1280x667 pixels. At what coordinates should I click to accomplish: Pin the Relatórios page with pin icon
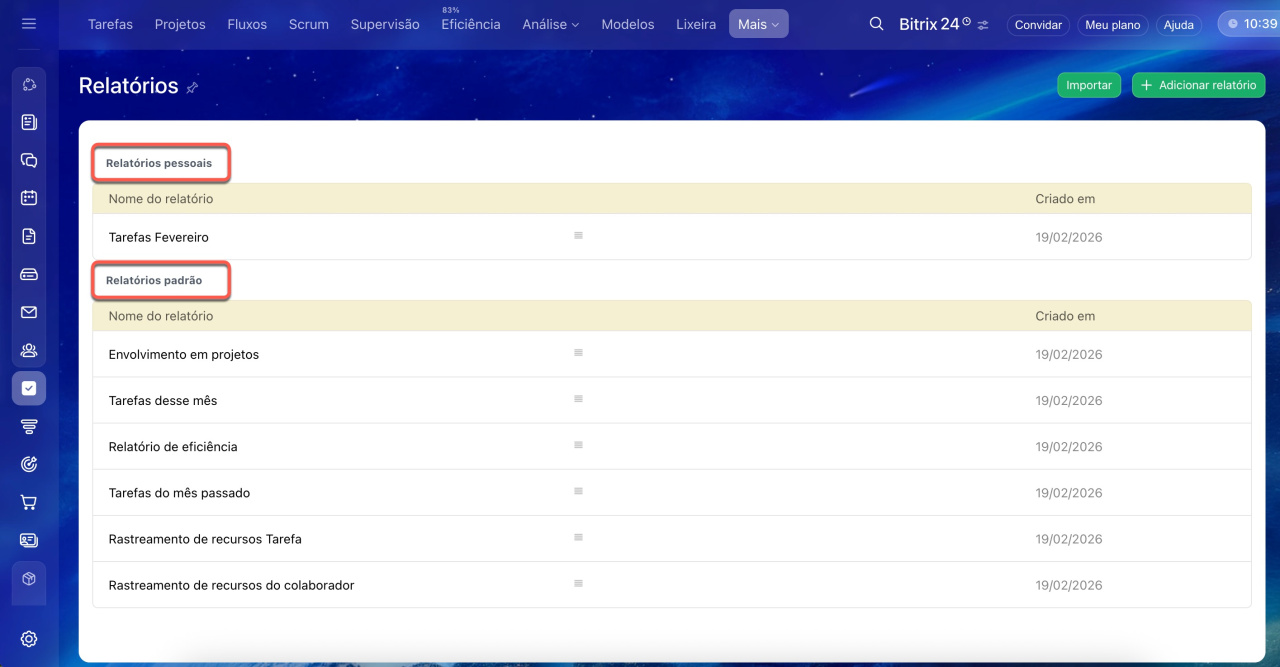point(192,88)
